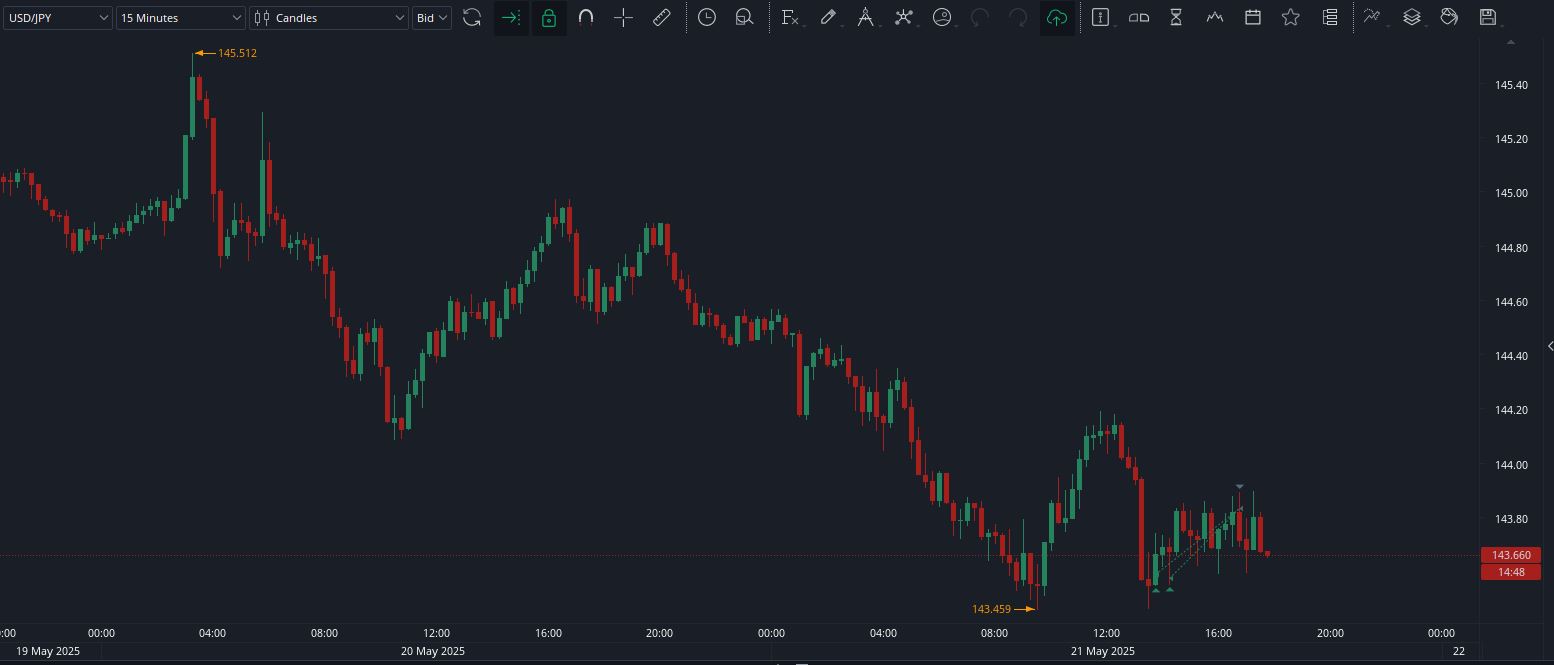Expand the side panel arrow on the chart's right edge
Screen dimensions: 1554x665
point(1549,346)
